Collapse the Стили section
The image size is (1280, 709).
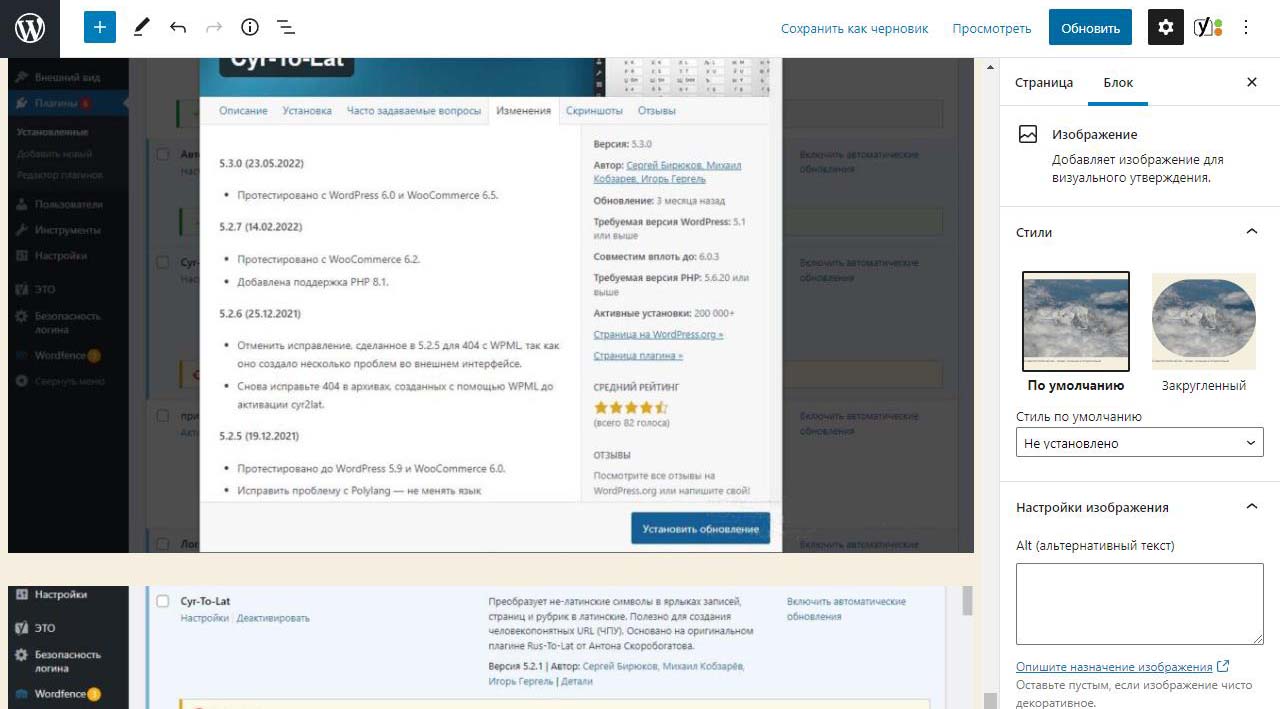[x=1251, y=232]
